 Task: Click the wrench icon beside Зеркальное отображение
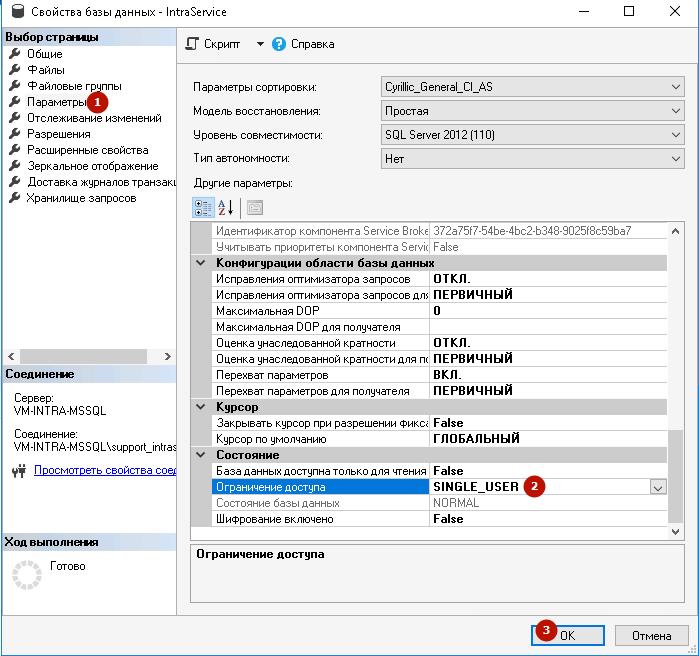click(15, 166)
